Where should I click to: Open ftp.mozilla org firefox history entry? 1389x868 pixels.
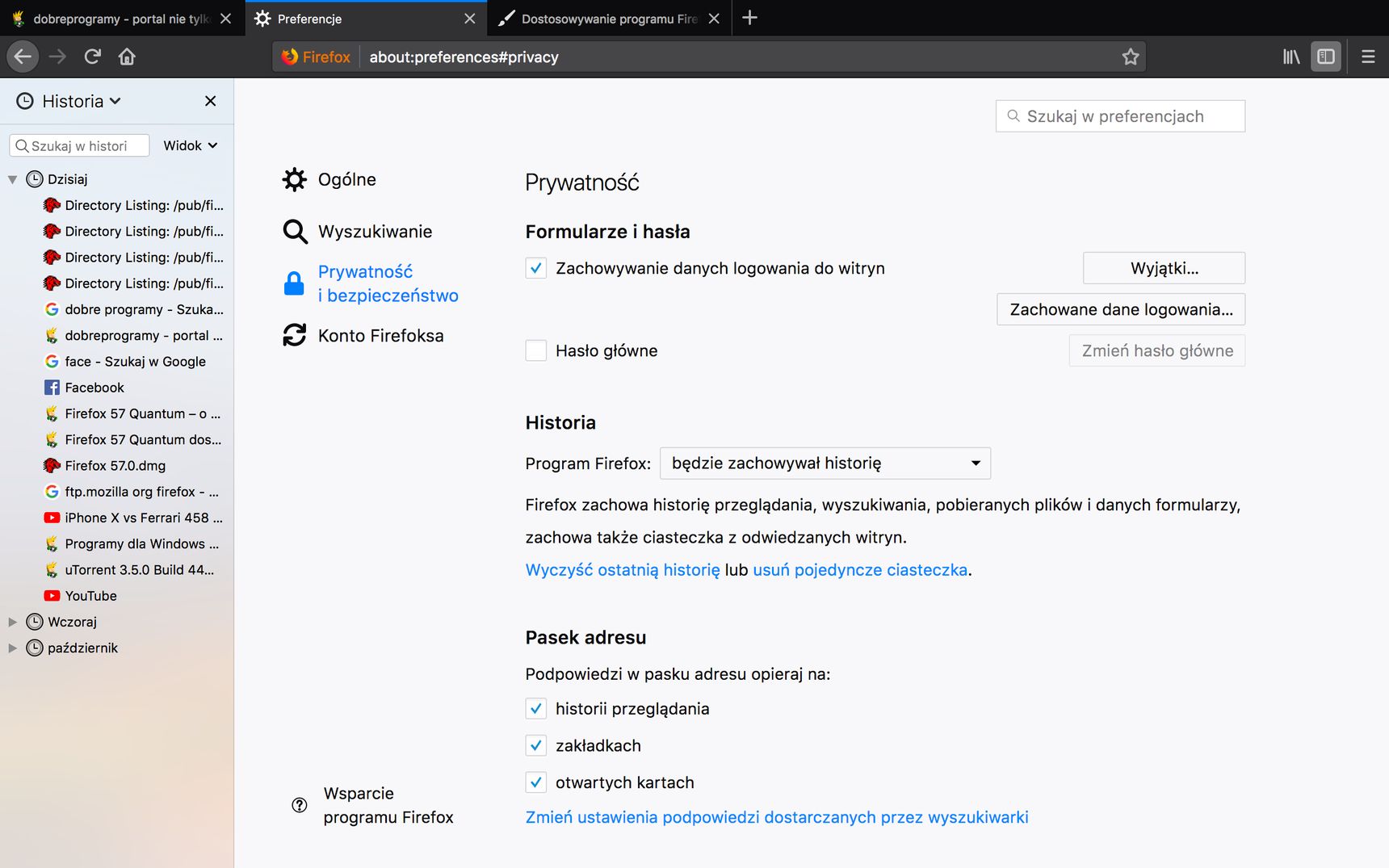pos(117,492)
